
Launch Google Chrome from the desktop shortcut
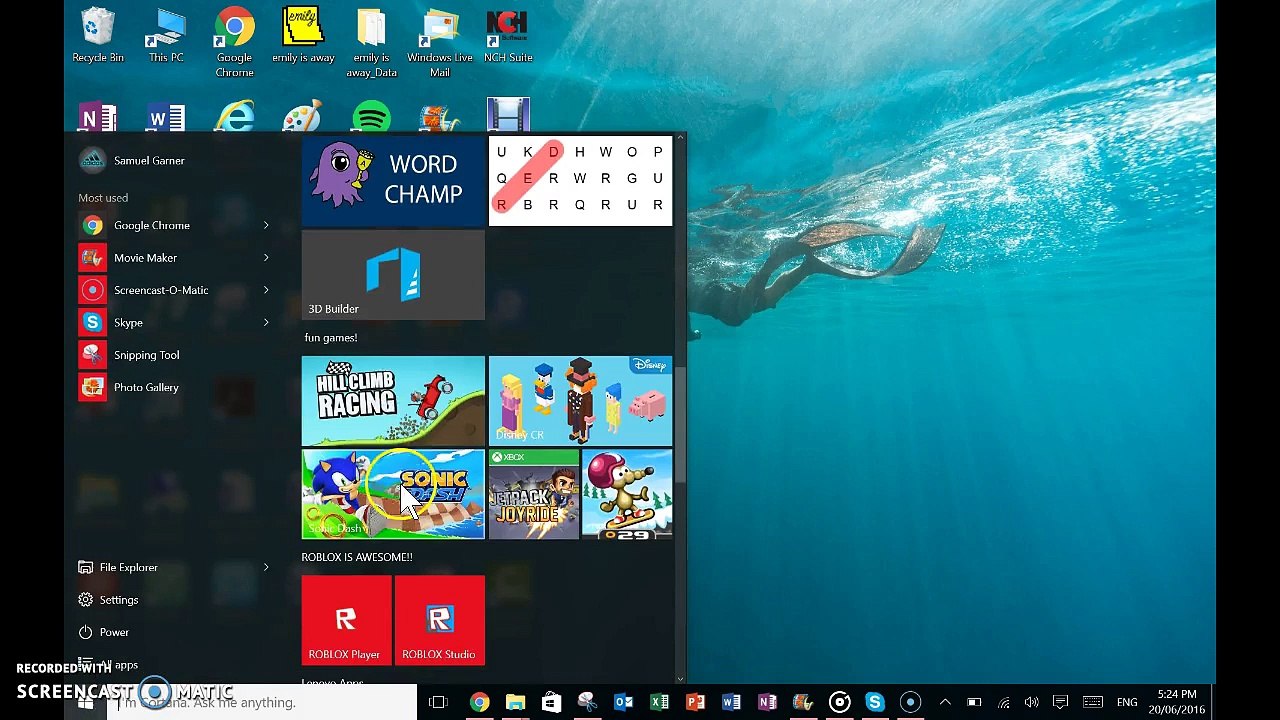point(234,42)
